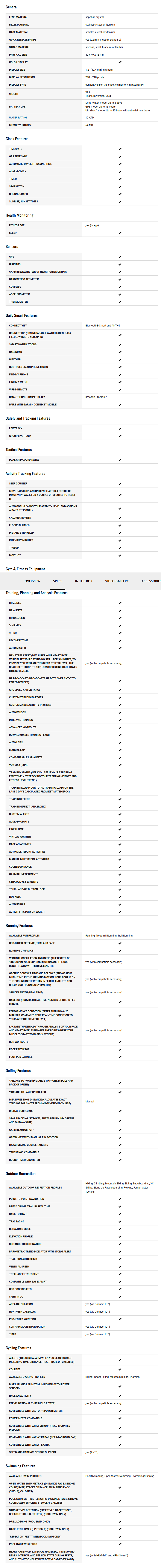Click the Step Counter checkmark
The height and width of the screenshot is (1568, 161).
click(x=120, y=484)
